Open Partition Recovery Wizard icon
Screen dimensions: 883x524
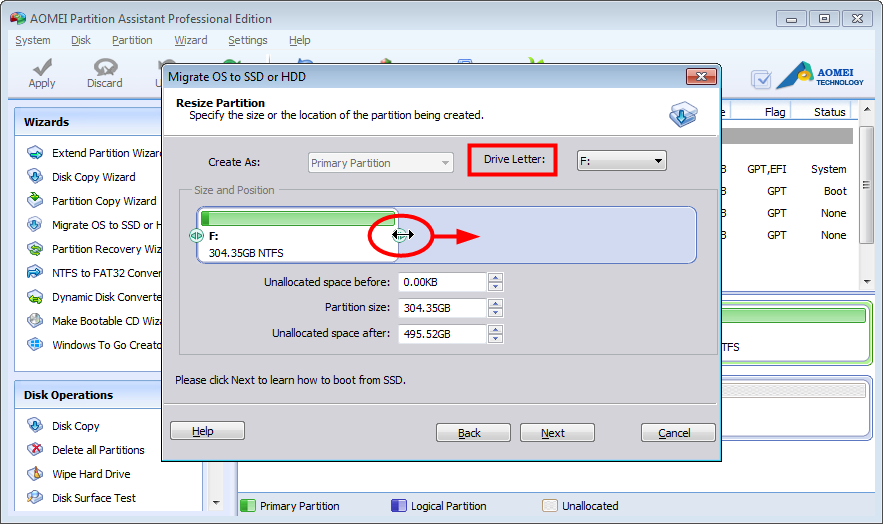[35, 249]
